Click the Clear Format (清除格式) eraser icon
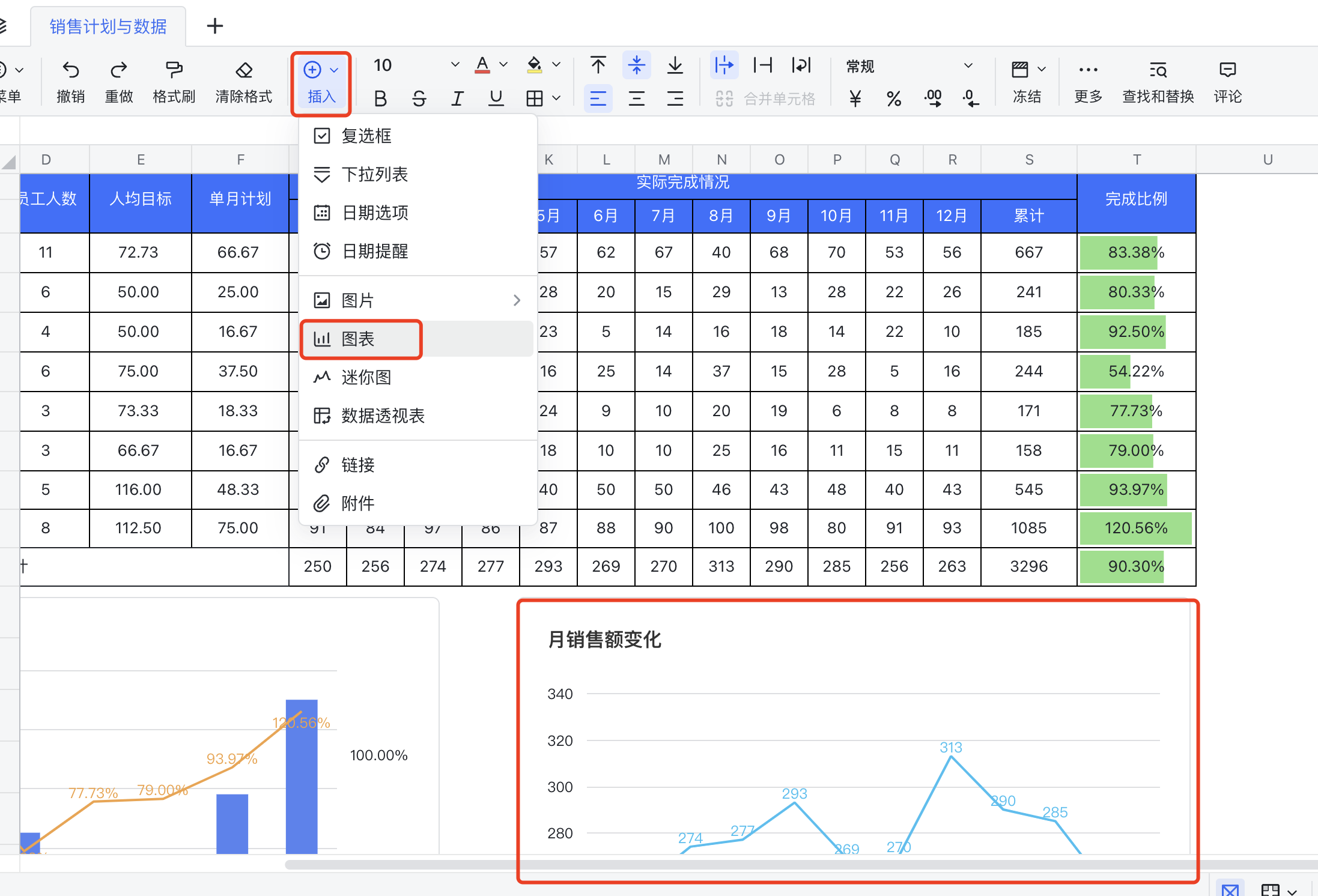 (x=243, y=70)
